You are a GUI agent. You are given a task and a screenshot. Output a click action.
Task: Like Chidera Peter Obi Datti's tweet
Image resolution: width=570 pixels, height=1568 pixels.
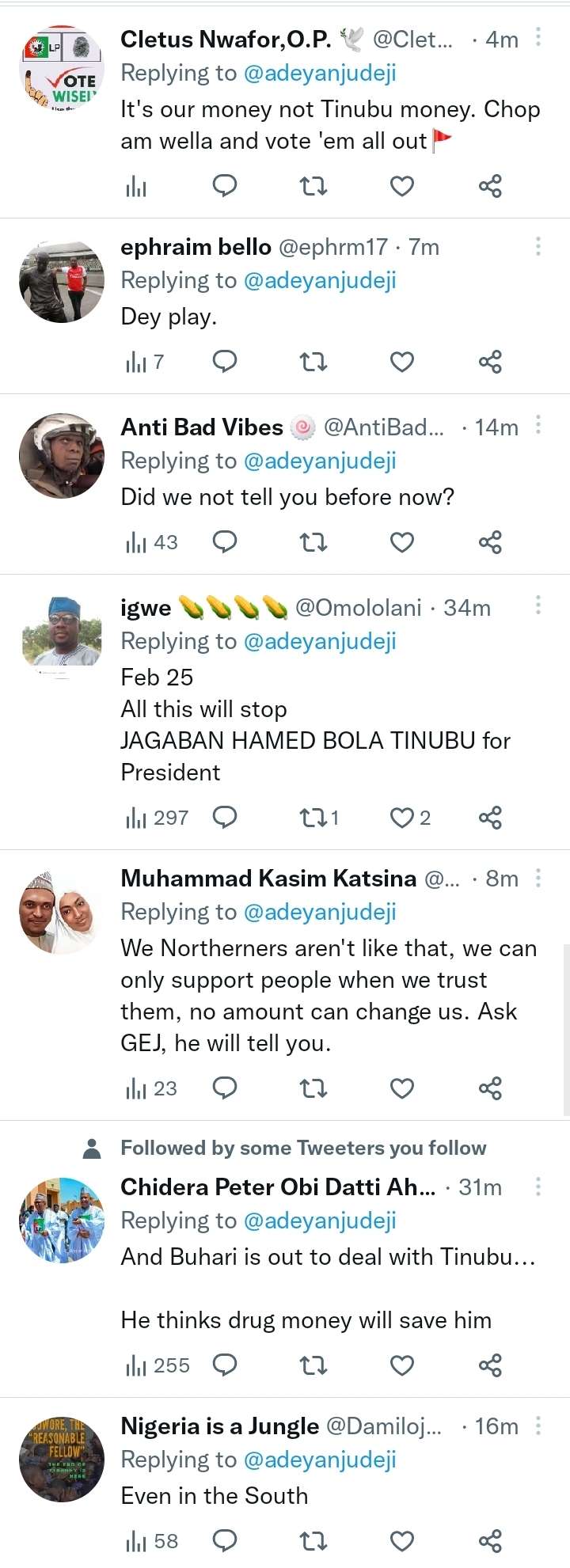tap(402, 1365)
